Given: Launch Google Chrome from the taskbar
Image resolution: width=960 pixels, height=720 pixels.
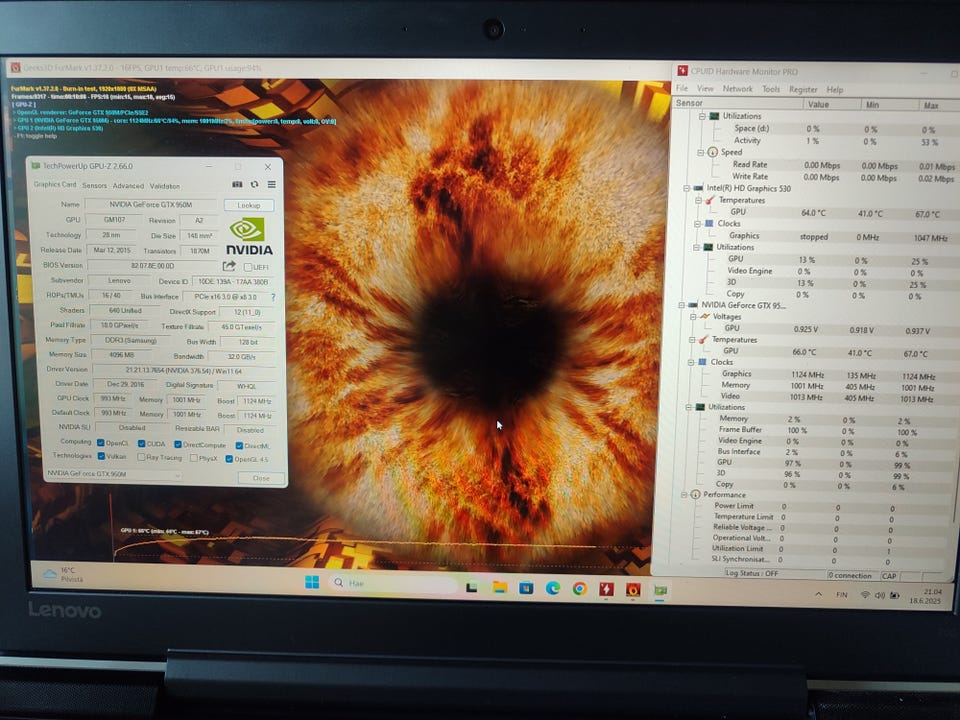Looking at the screenshot, I should (579, 589).
